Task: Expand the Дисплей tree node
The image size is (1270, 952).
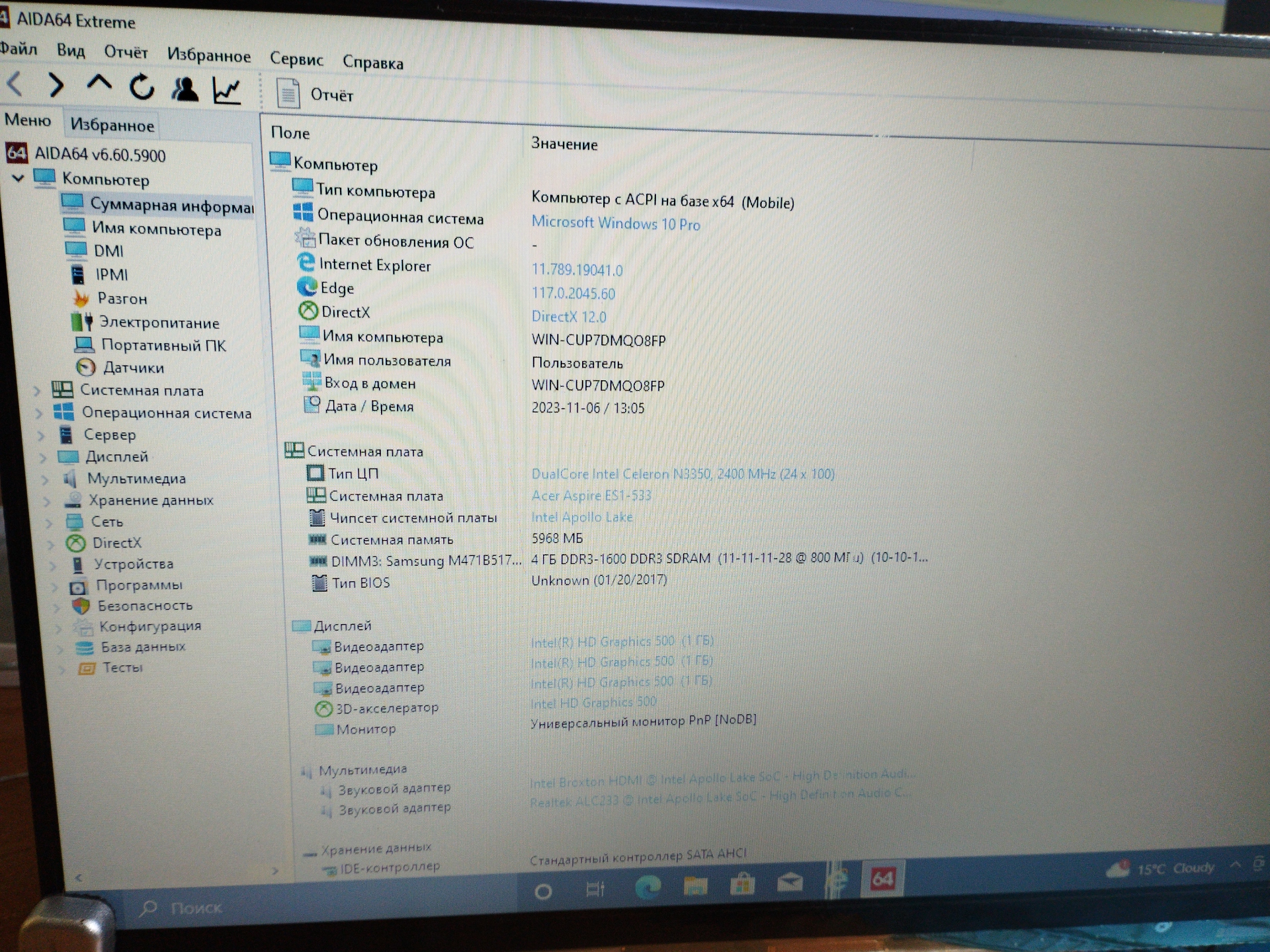Action: (43, 457)
